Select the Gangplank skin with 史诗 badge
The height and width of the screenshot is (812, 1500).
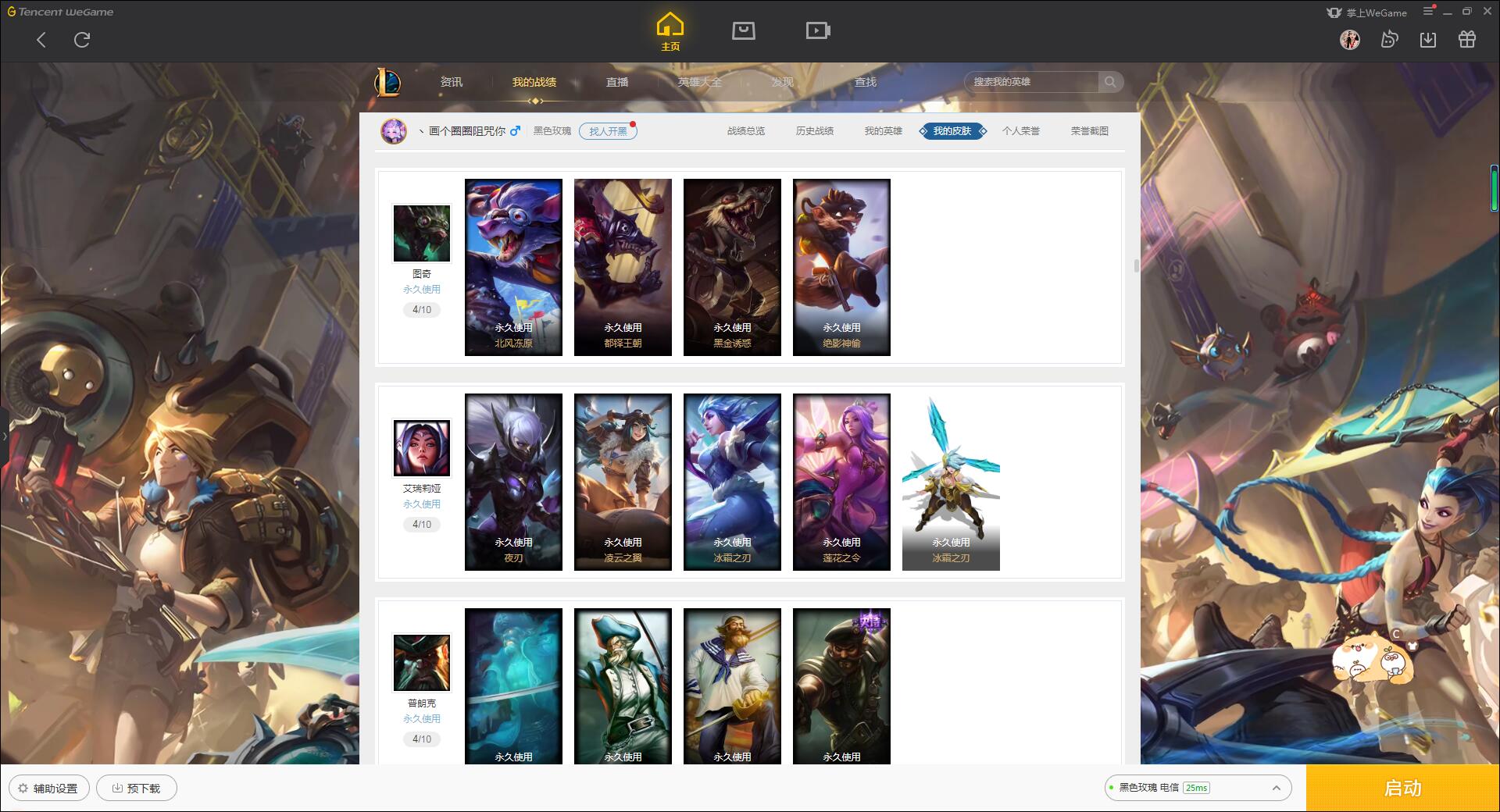pos(841,686)
